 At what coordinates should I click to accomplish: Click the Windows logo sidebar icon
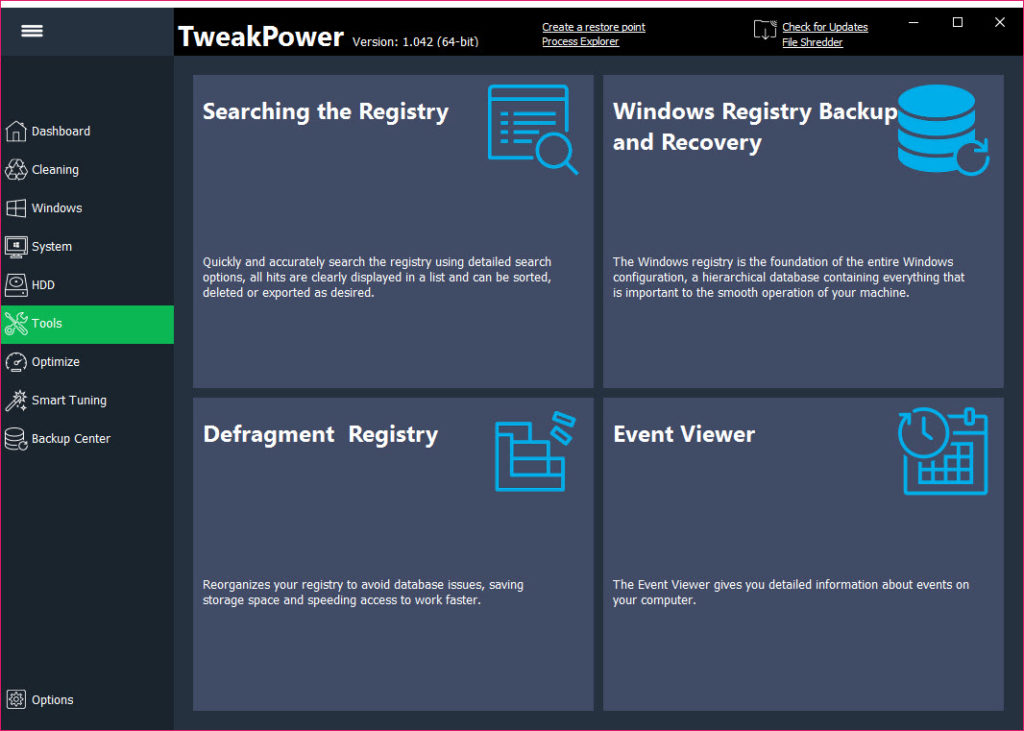point(16,208)
